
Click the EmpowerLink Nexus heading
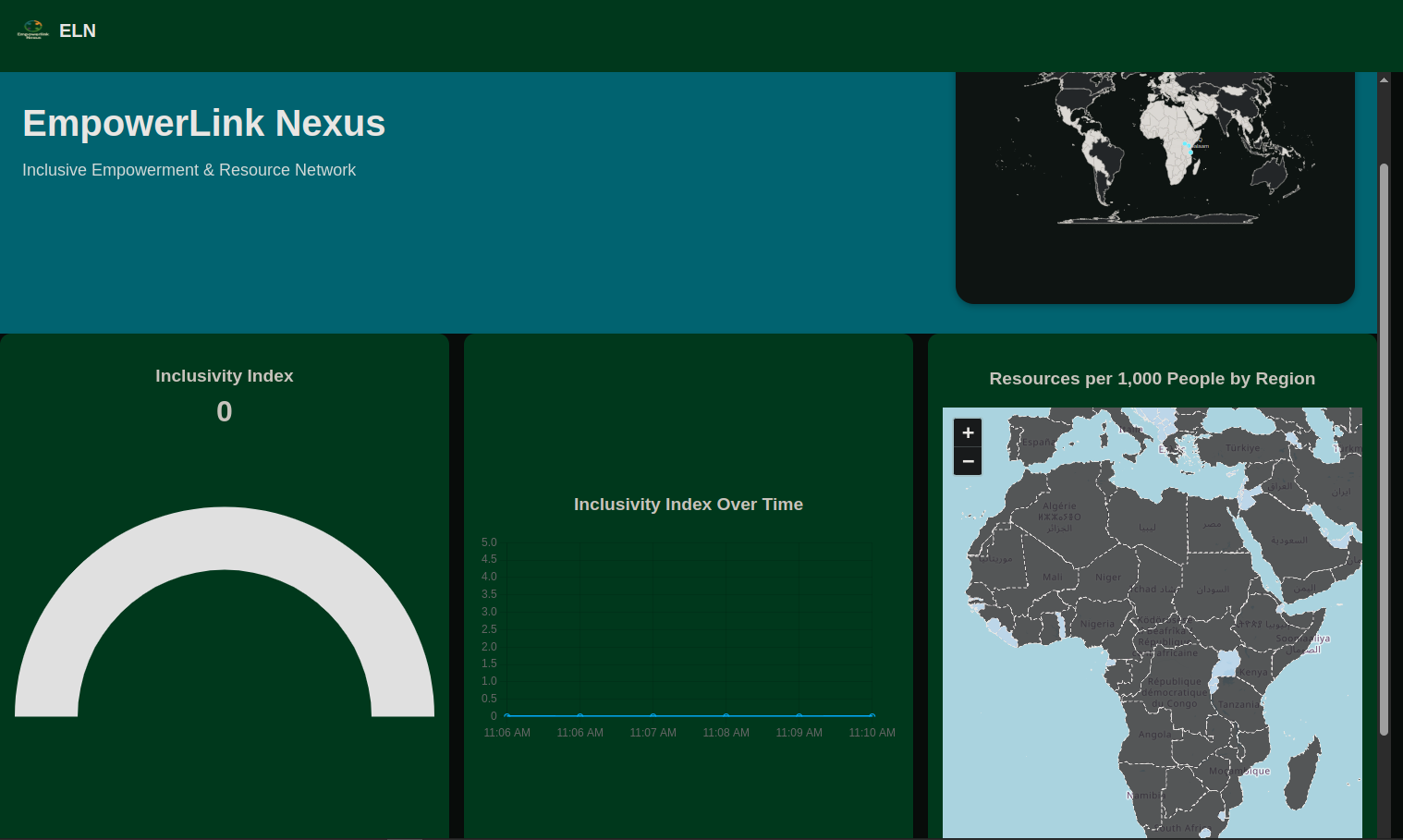(204, 123)
